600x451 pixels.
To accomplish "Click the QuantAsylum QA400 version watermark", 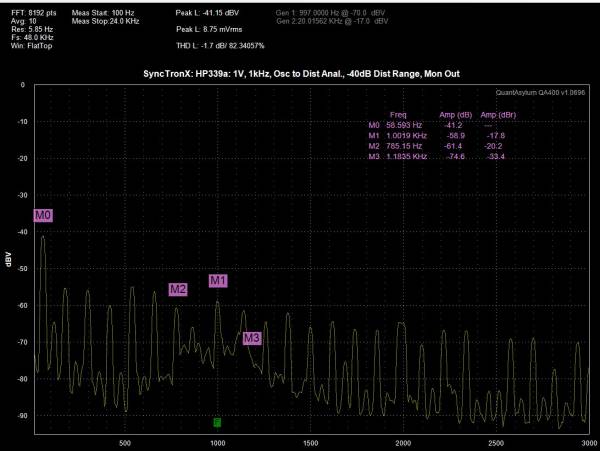I will click(x=540, y=92).
